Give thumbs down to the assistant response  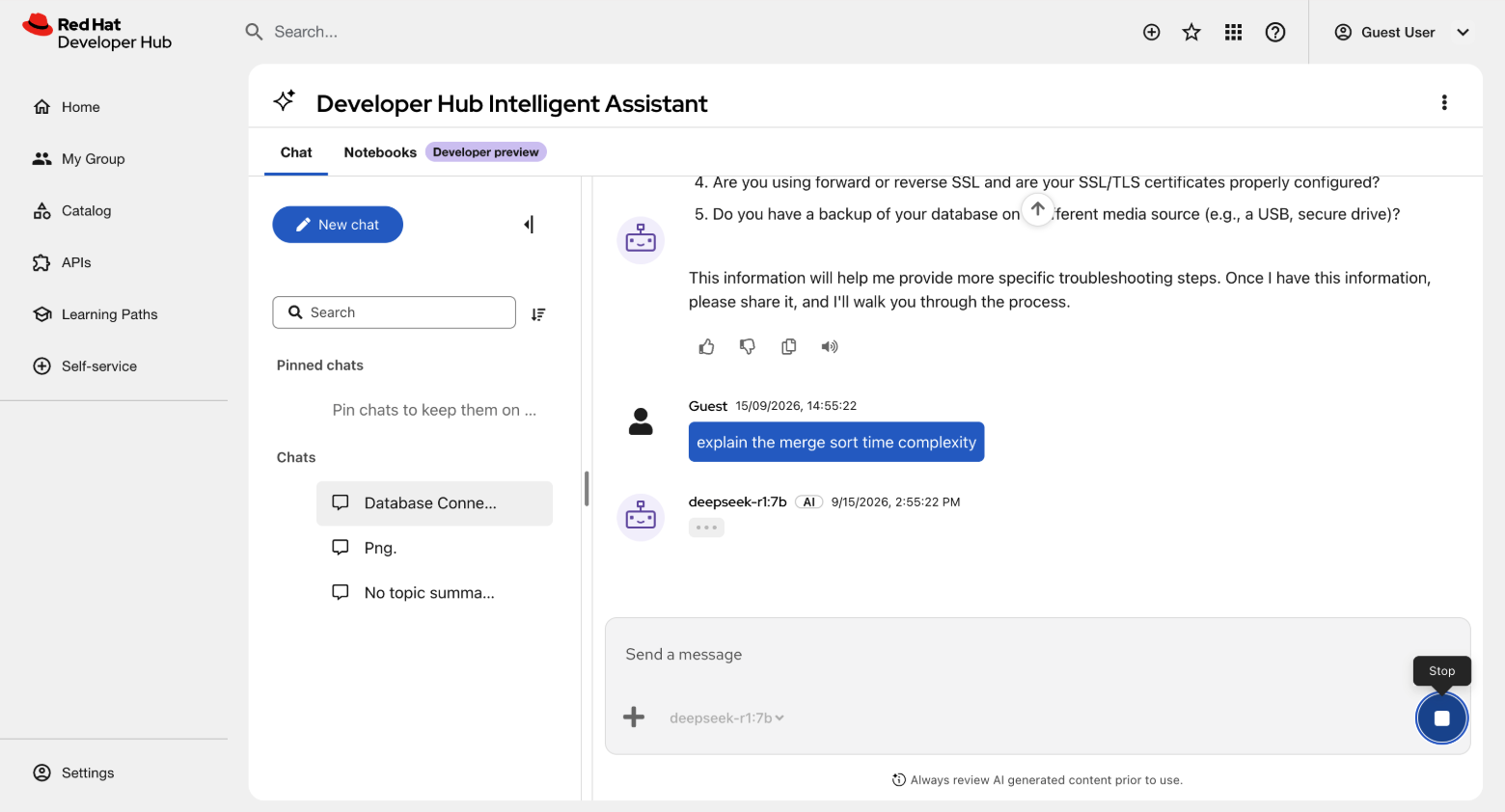pos(748,346)
